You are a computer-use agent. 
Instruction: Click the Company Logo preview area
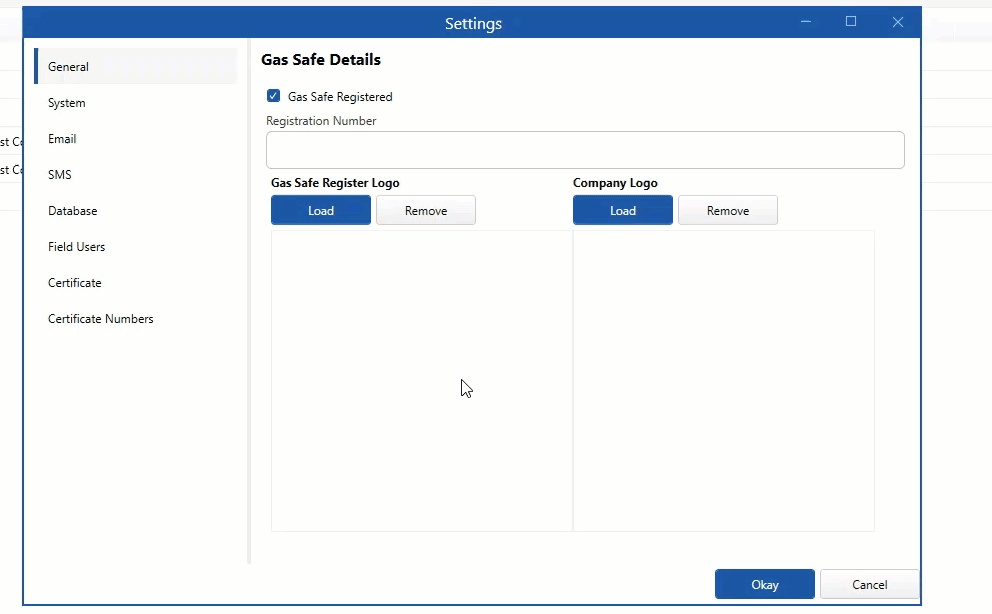(723, 380)
